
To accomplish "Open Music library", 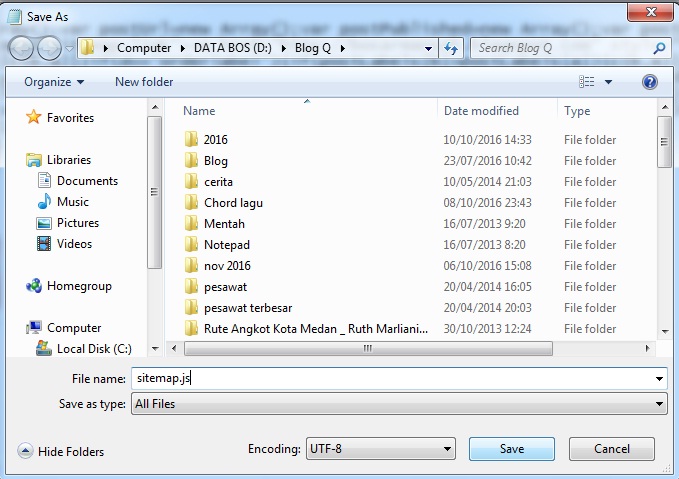I will click(x=73, y=202).
